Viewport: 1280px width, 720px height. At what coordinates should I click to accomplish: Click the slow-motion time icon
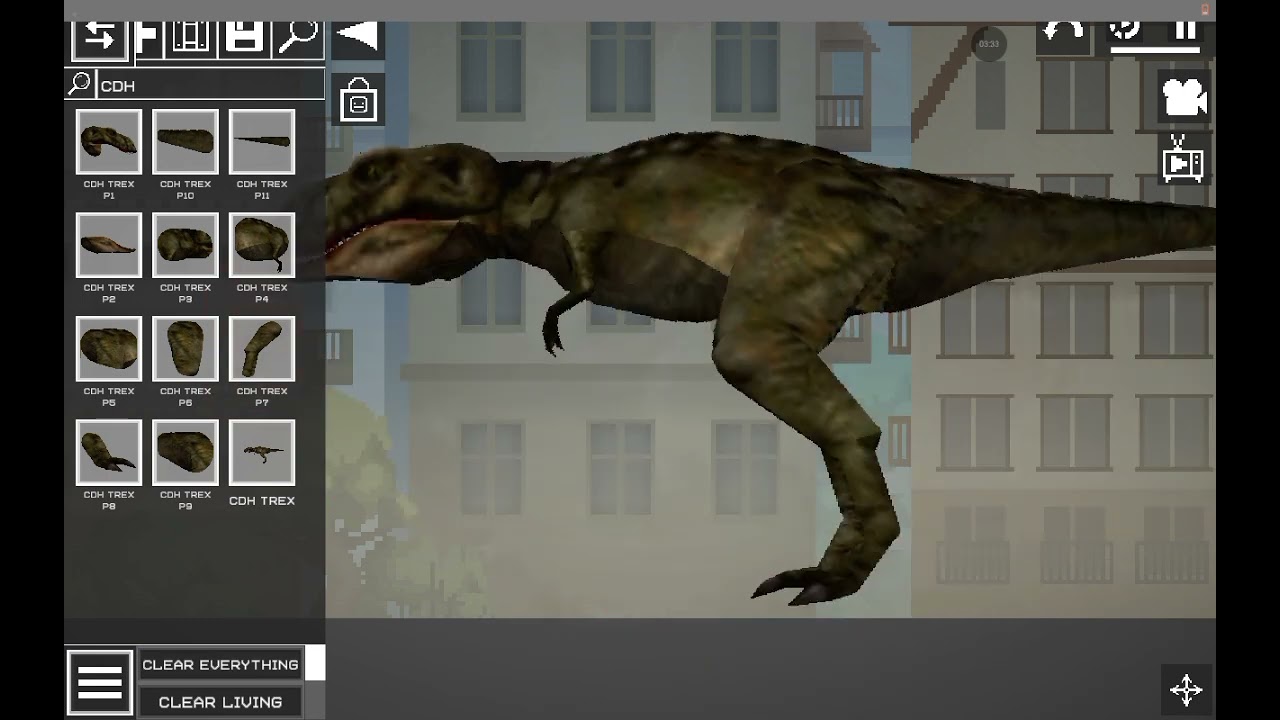1126,30
